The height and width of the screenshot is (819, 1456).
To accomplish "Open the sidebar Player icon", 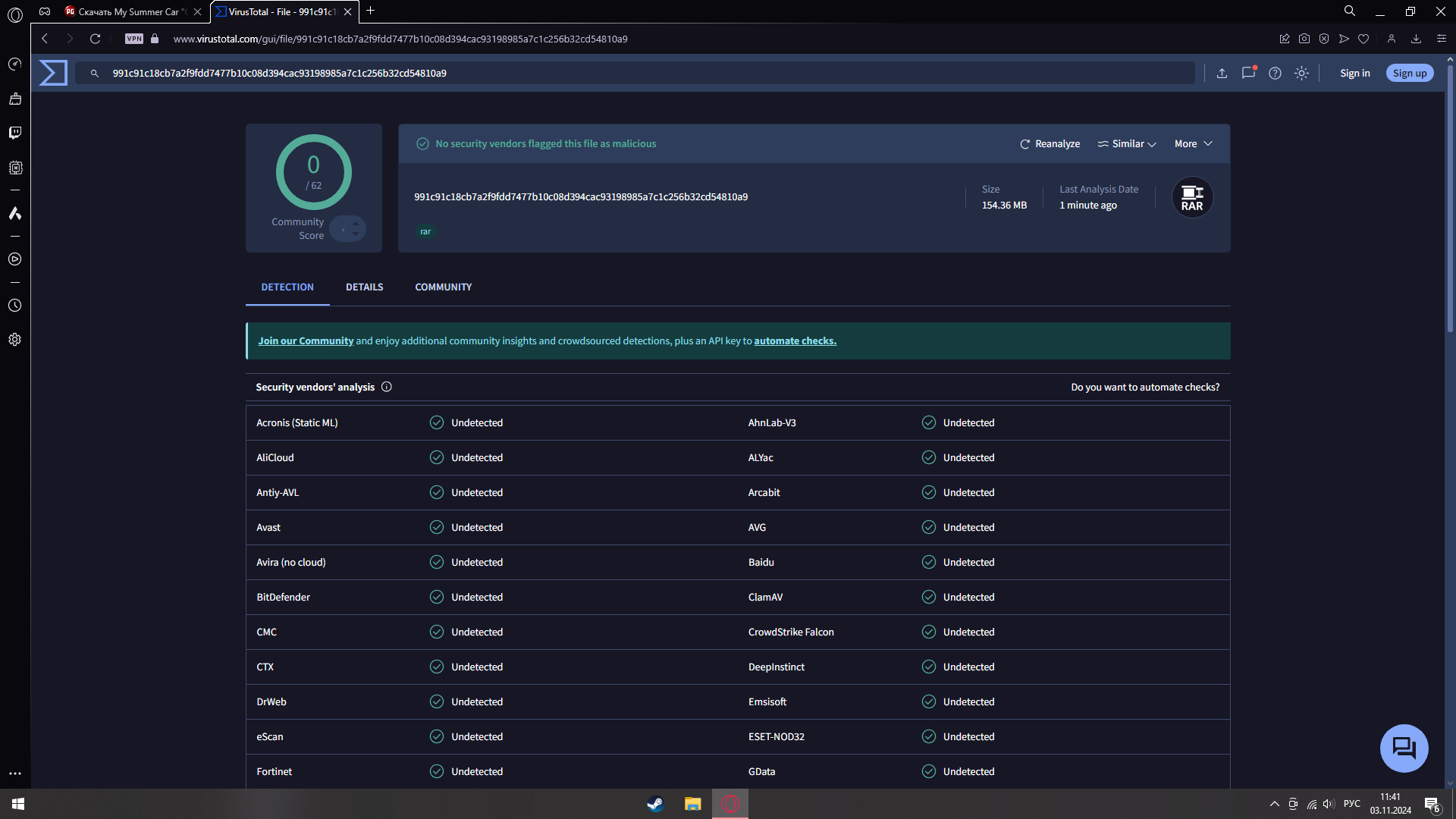I will [15, 259].
